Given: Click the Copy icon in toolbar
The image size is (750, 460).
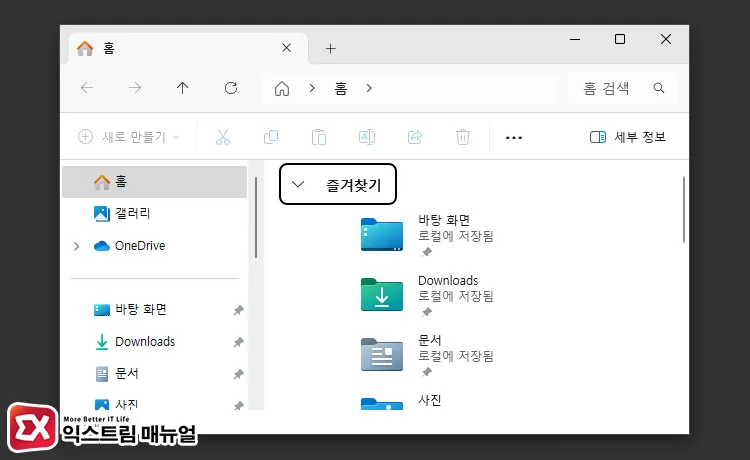Looking at the screenshot, I should 271,137.
